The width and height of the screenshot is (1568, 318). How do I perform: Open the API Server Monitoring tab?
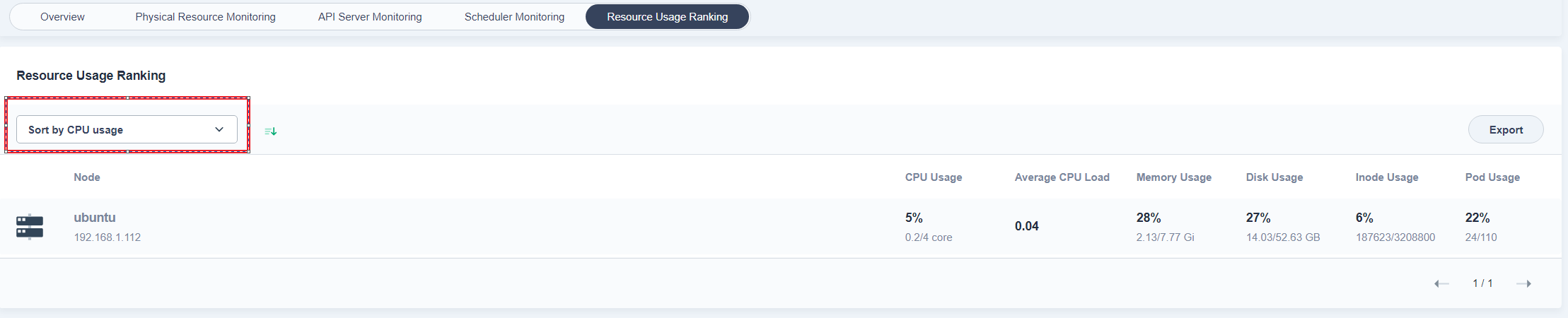tap(370, 17)
